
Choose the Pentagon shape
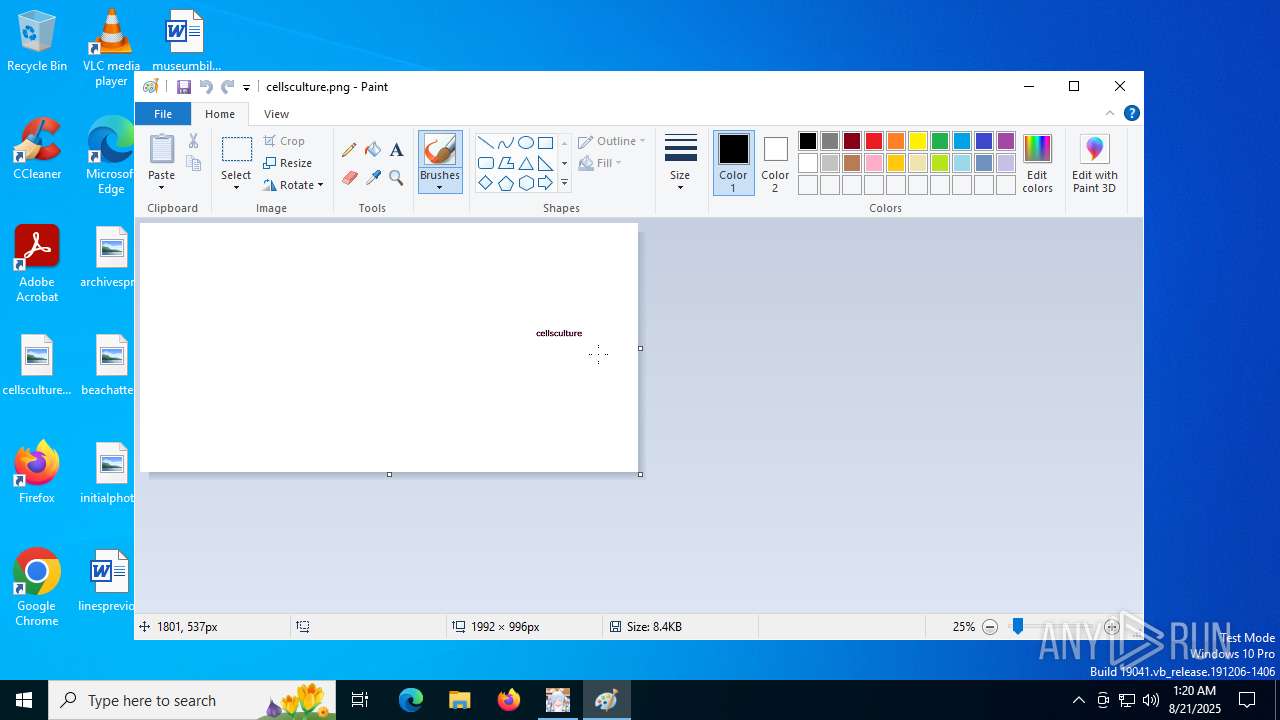(x=505, y=183)
